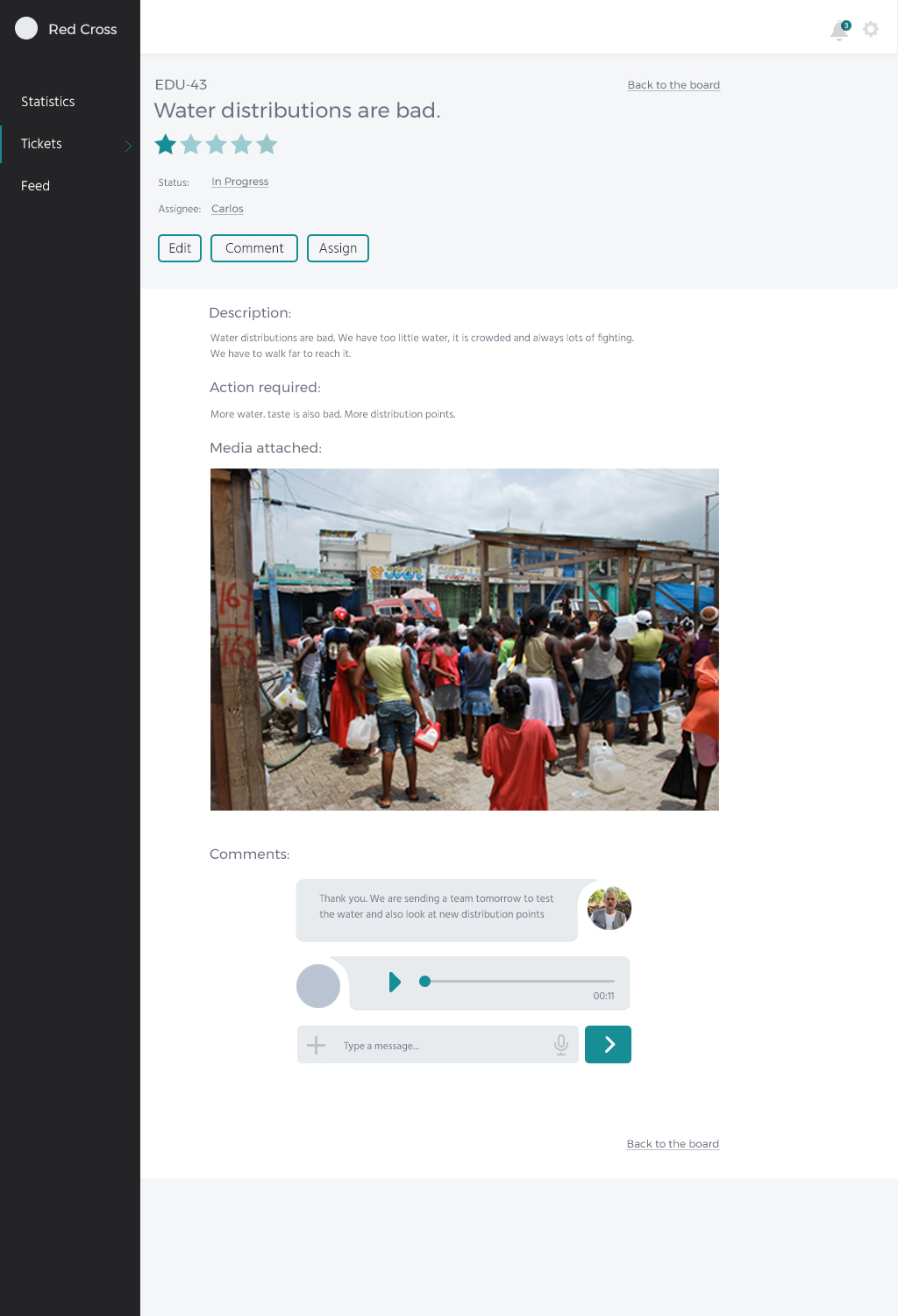Click the 00:11 audio duration
The width and height of the screenshot is (898, 1316).
pos(604,996)
